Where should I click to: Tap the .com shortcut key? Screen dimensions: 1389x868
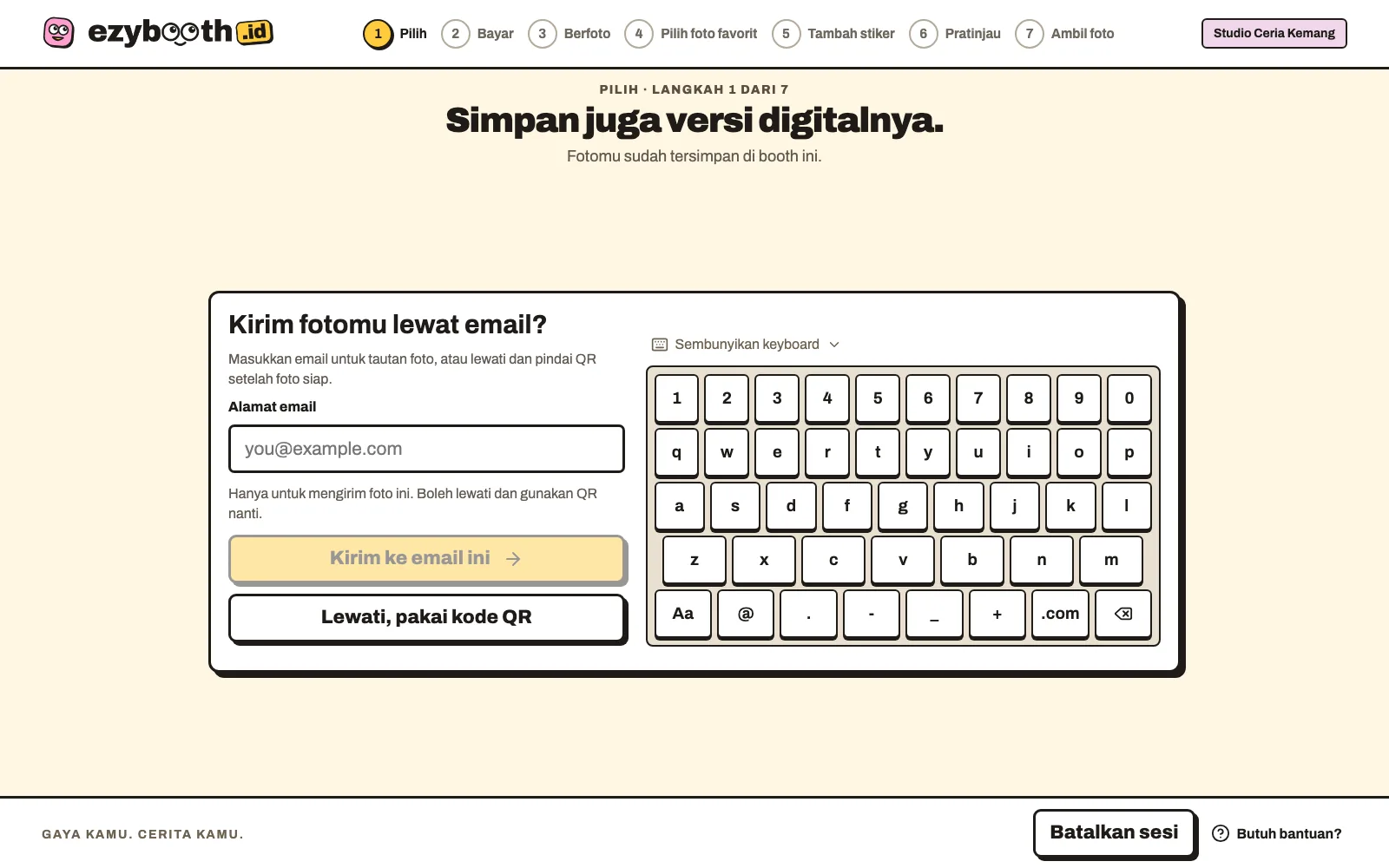click(x=1061, y=614)
